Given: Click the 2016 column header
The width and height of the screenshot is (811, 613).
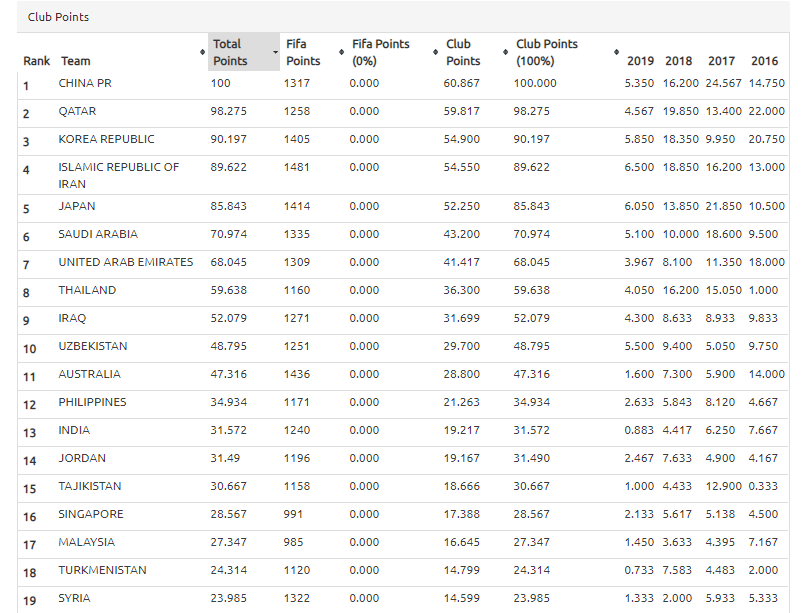Looking at the screenshot, I should pos(764,61).
